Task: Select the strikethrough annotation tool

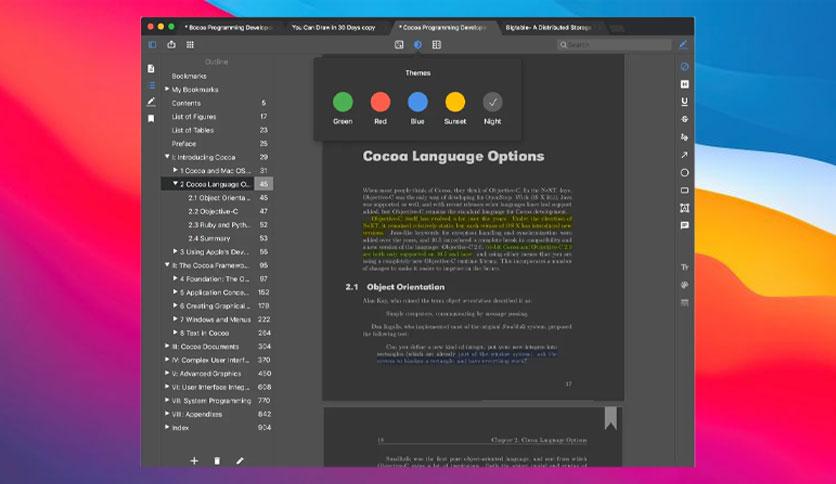Action: (x=685, y=119)
